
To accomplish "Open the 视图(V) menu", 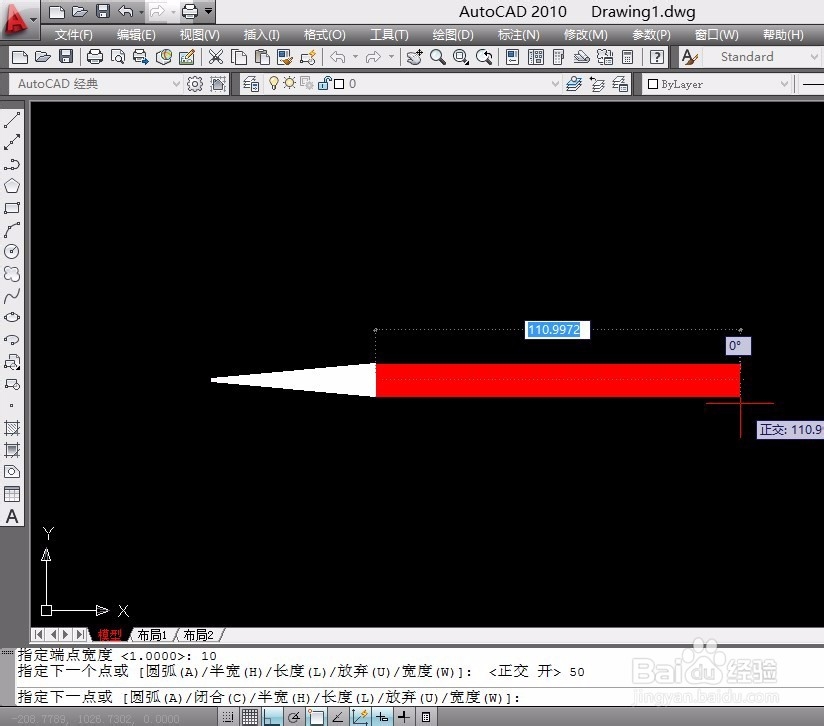I will [x=199, y=35].
